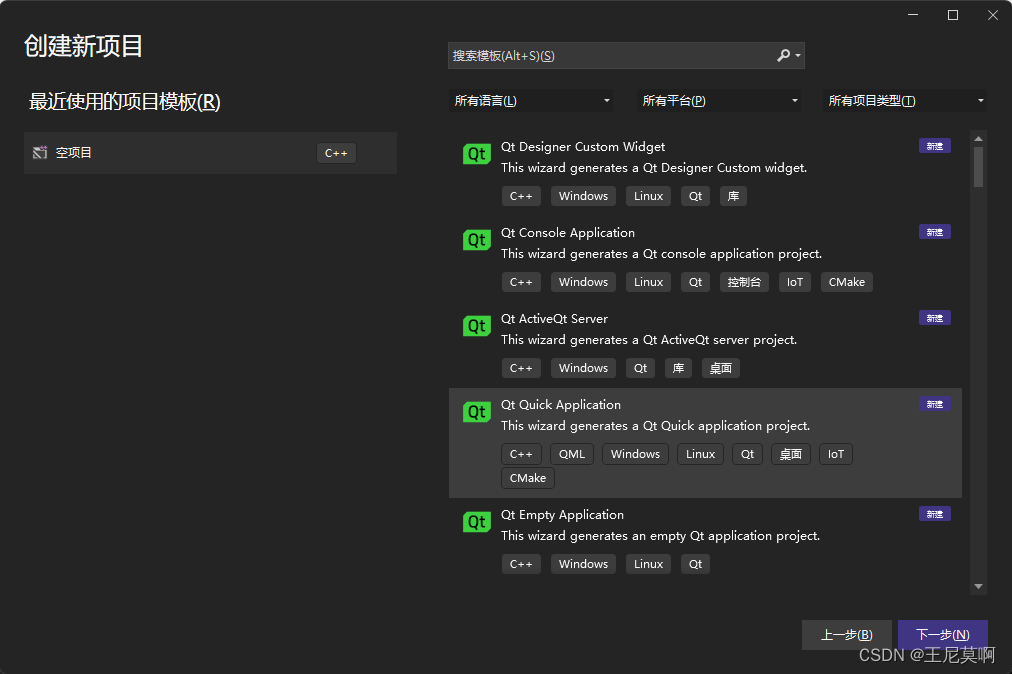This screenshot has width=1012, height=674.
Task: Click the empty project icon in recent templates
Action: [40, 152]
